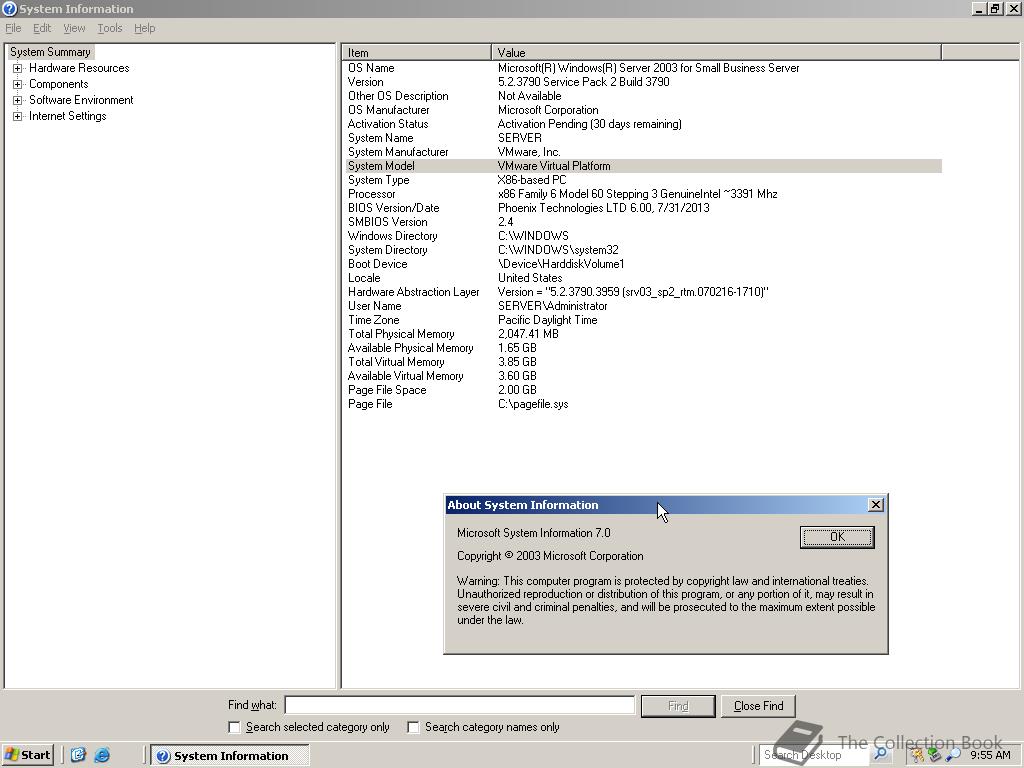1024x768 pixels.
Task: Click value C:\pagefile.sys
Action: [x=533, y=404]
